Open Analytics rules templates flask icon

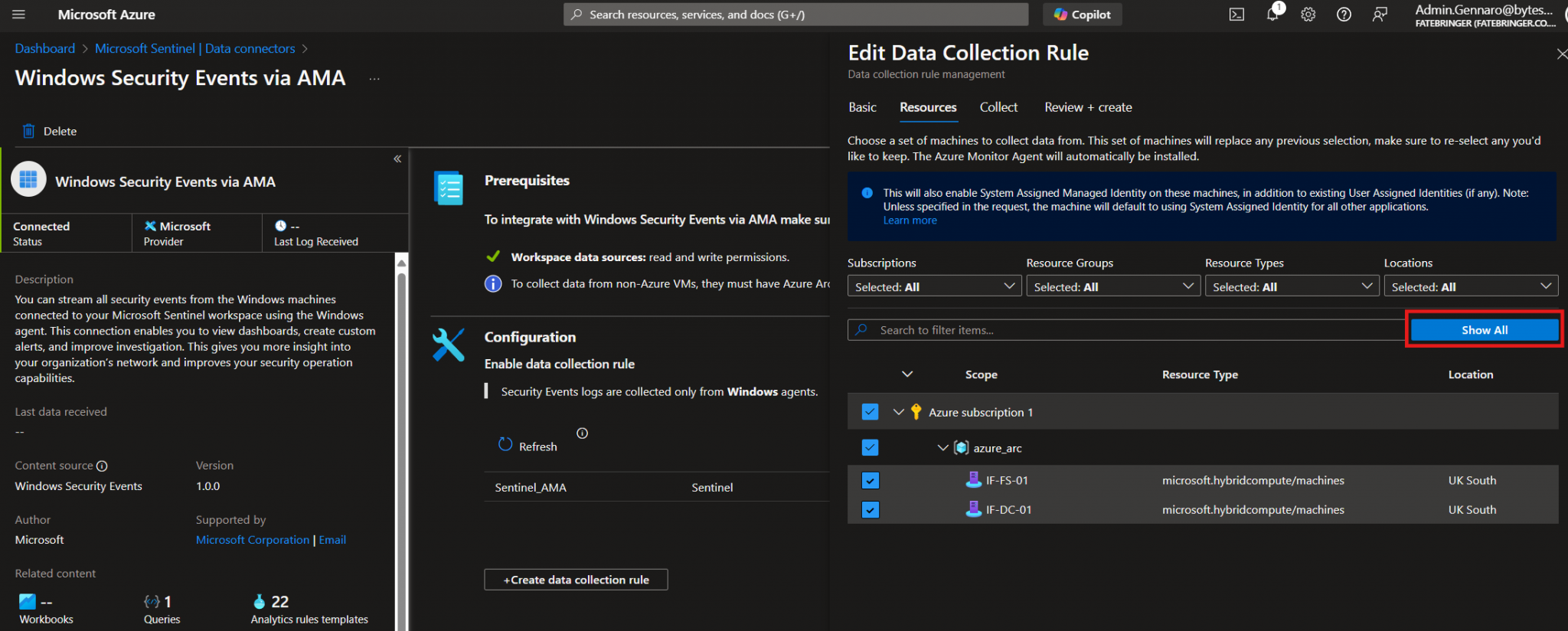click(x=260, y=602)
